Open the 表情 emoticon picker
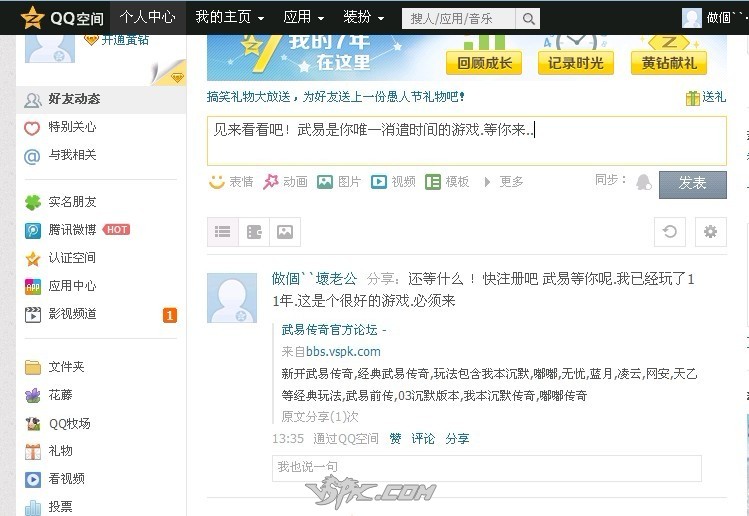The width and height of the screenshot is (749, 516). [x=231, y=182]
